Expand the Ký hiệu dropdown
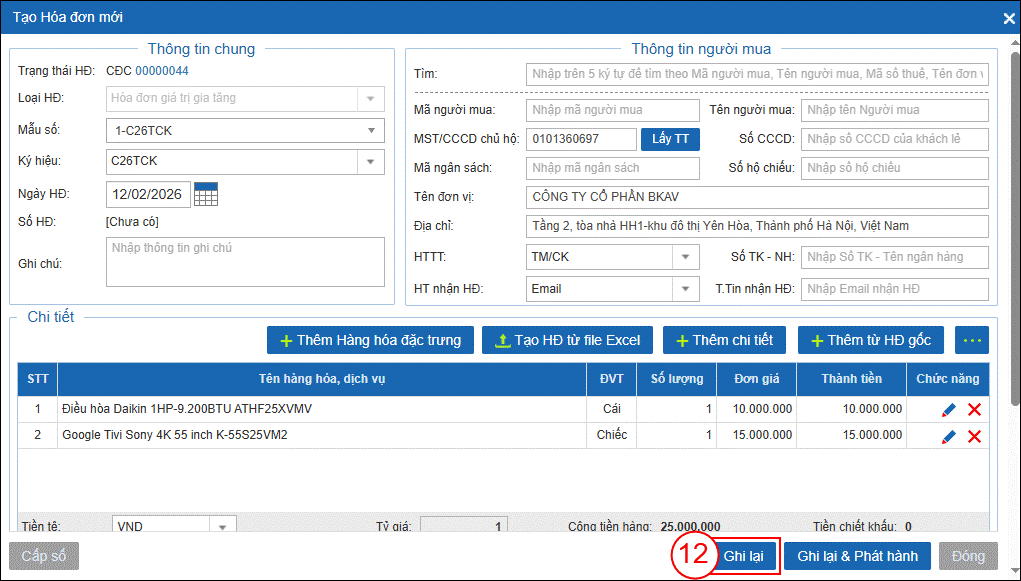Screen dimensions: 1021x581 coord(371,161)
